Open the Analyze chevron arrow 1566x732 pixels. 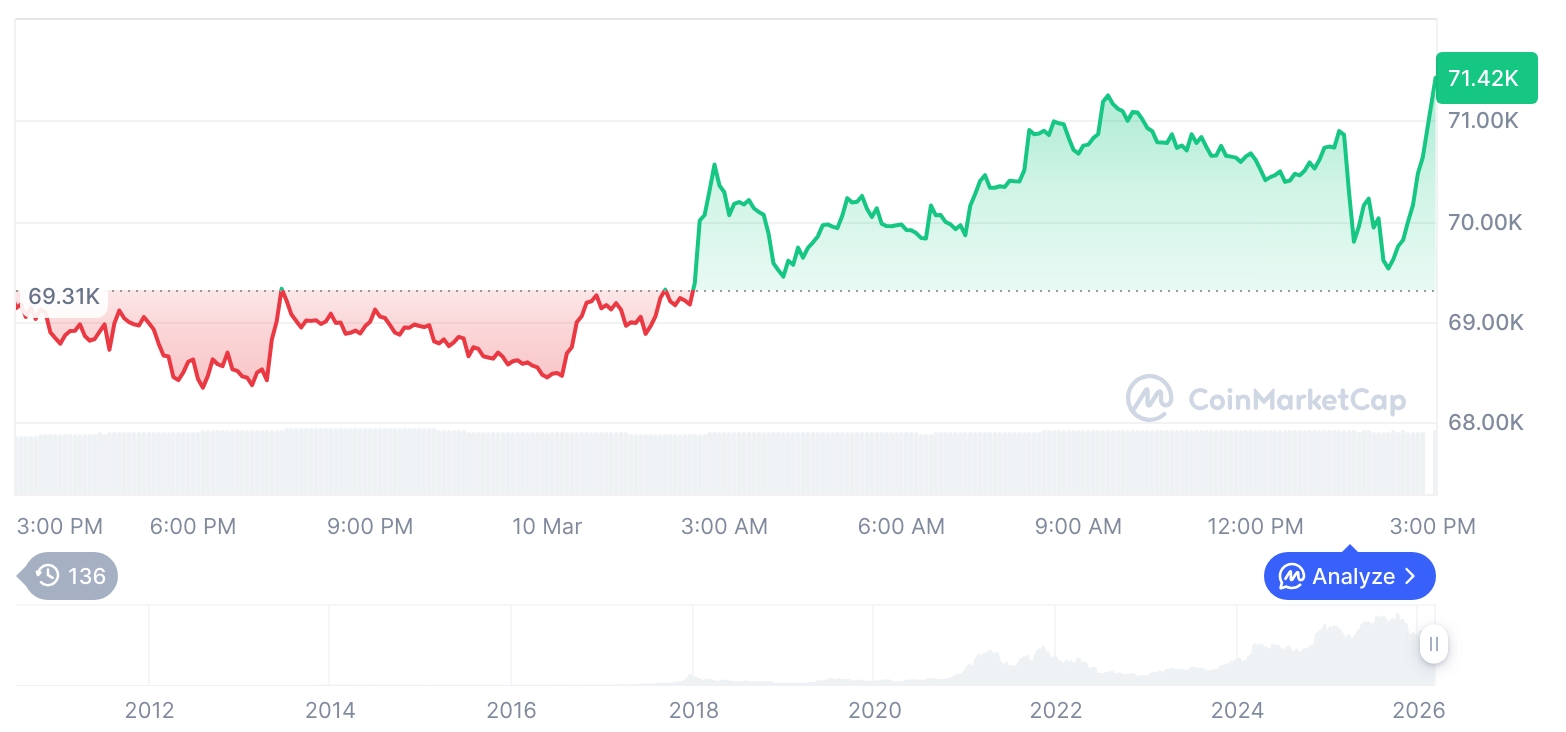point(1411,577)
